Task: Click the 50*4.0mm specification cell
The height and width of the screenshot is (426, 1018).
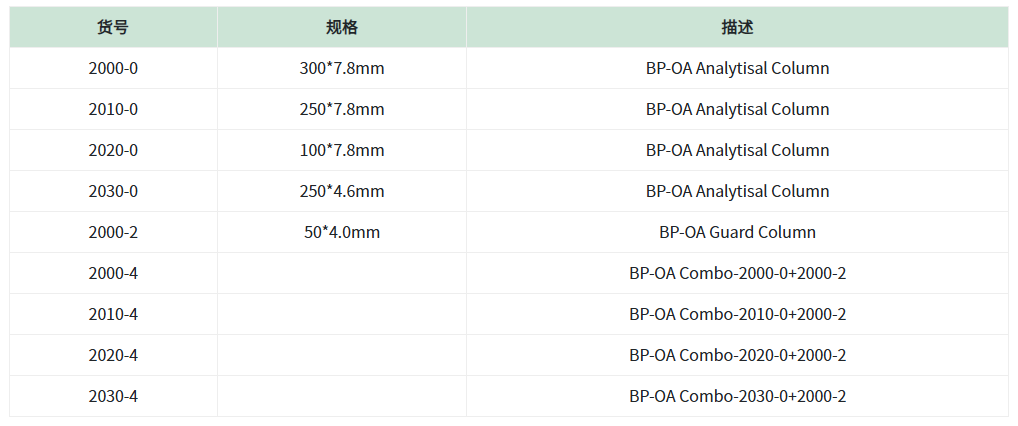Action: click(341, 232)
